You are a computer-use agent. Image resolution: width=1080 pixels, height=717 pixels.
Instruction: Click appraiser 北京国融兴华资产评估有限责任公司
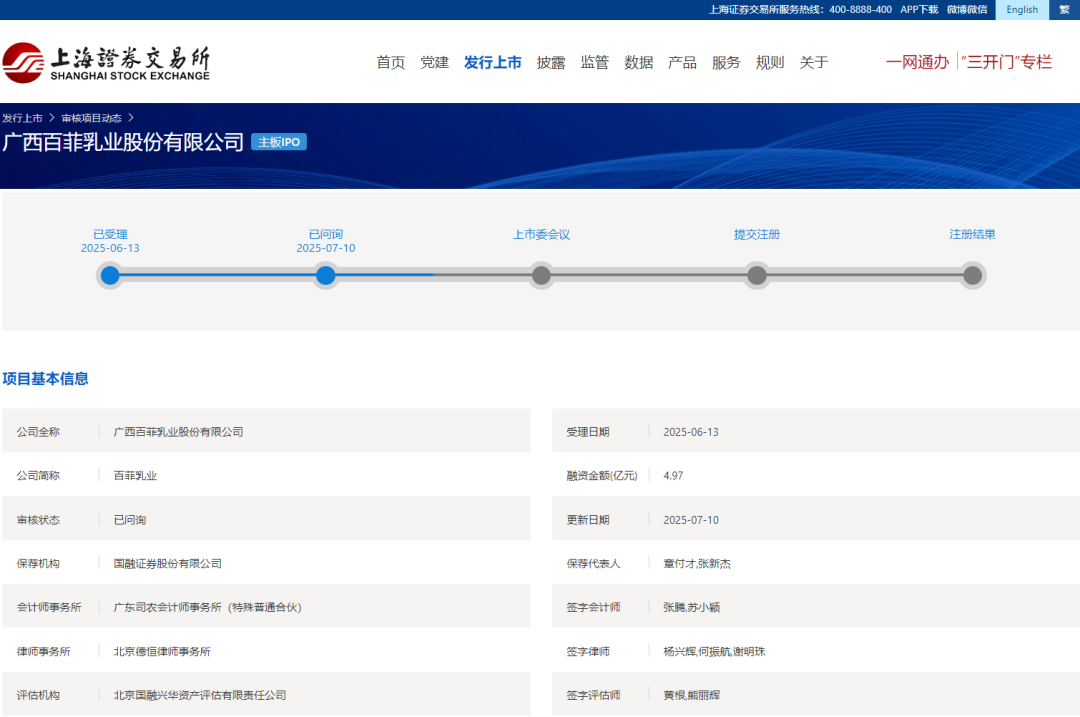(x=200, y=696)
